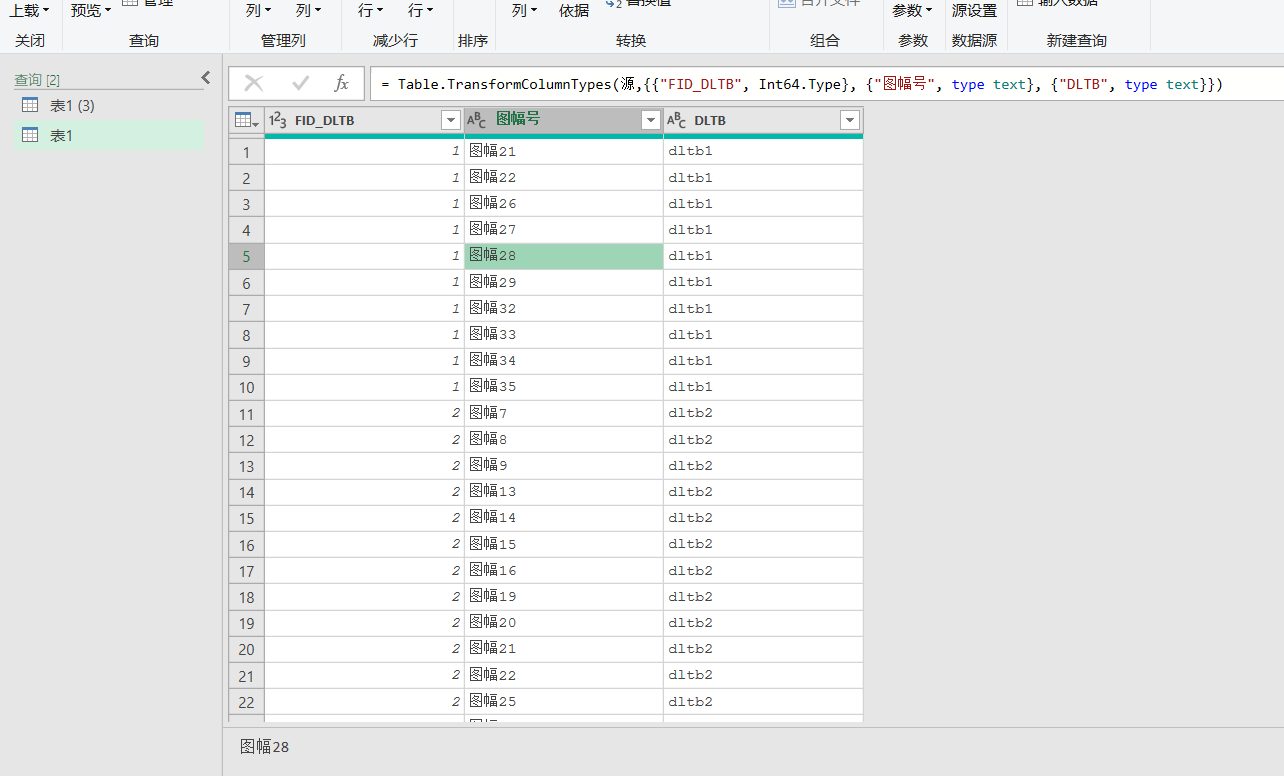The height and width of the screenshot is (776, 1284).
Task: Open the 上载 dropdown in the ribbon
Action: pyautogui.click(x=30, y=10)
